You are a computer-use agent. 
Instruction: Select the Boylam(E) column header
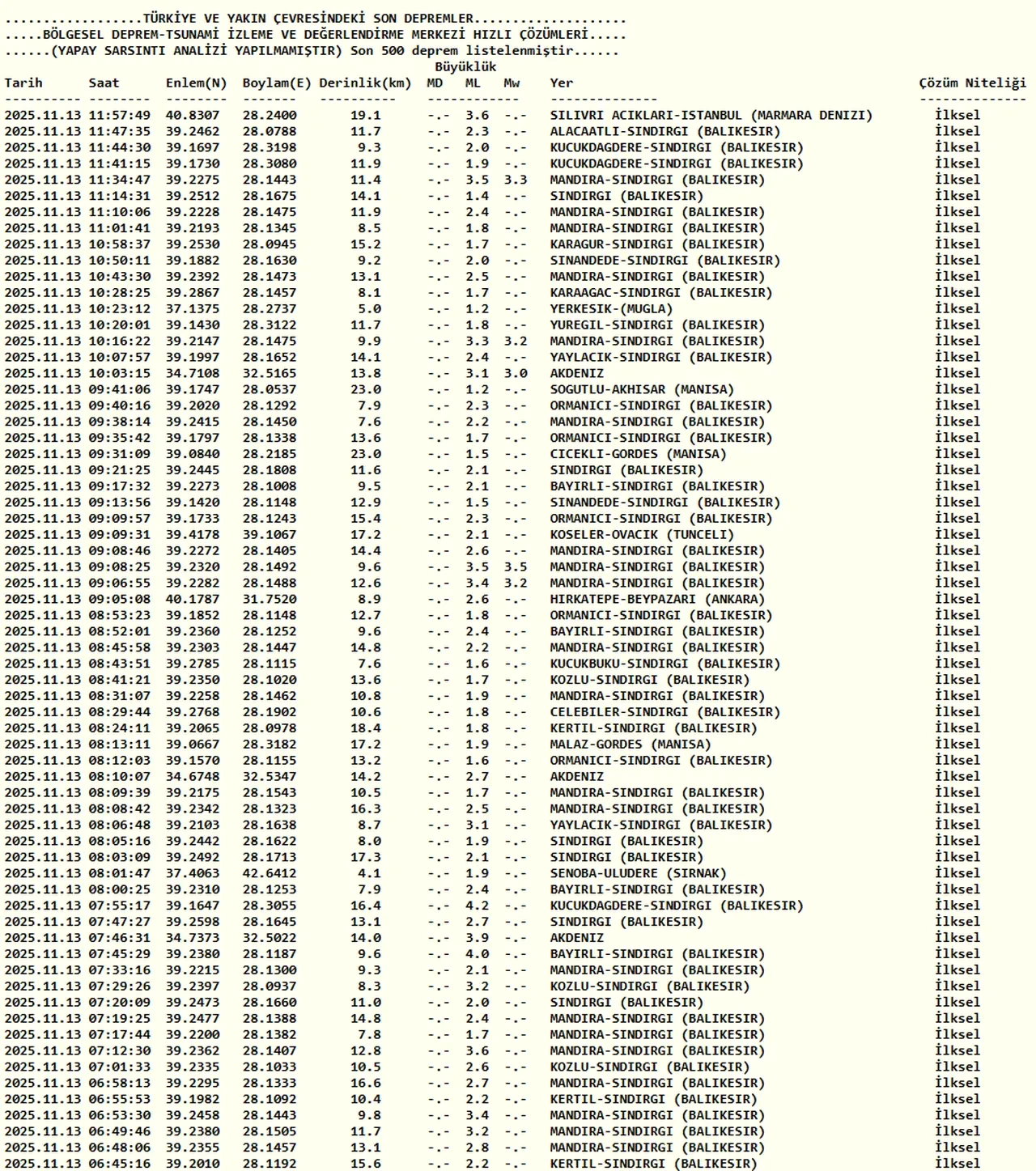[x=276, y=83]
